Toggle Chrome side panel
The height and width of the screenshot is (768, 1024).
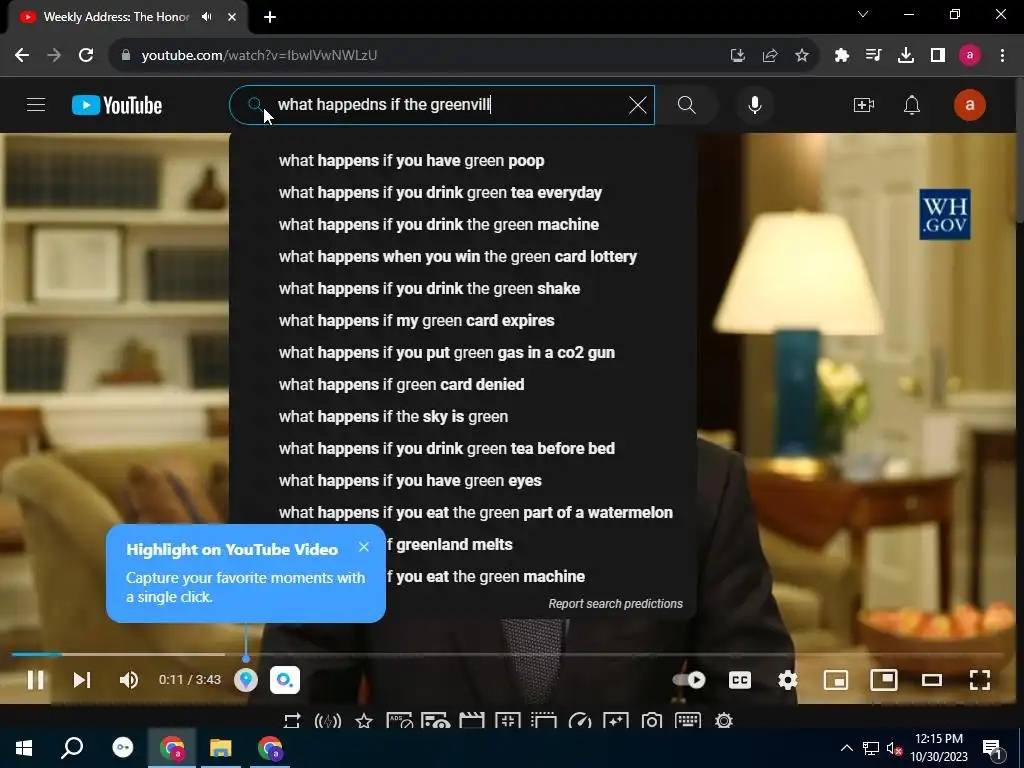click(x=938, y=56)
